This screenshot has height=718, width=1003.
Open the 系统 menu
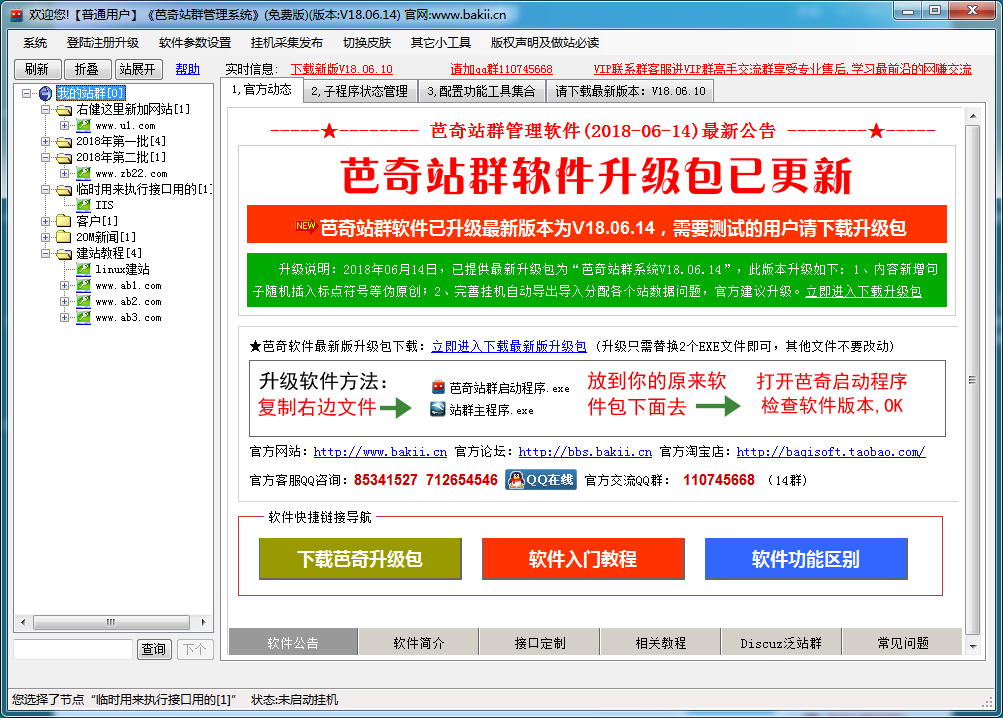(x=35, y=43)
